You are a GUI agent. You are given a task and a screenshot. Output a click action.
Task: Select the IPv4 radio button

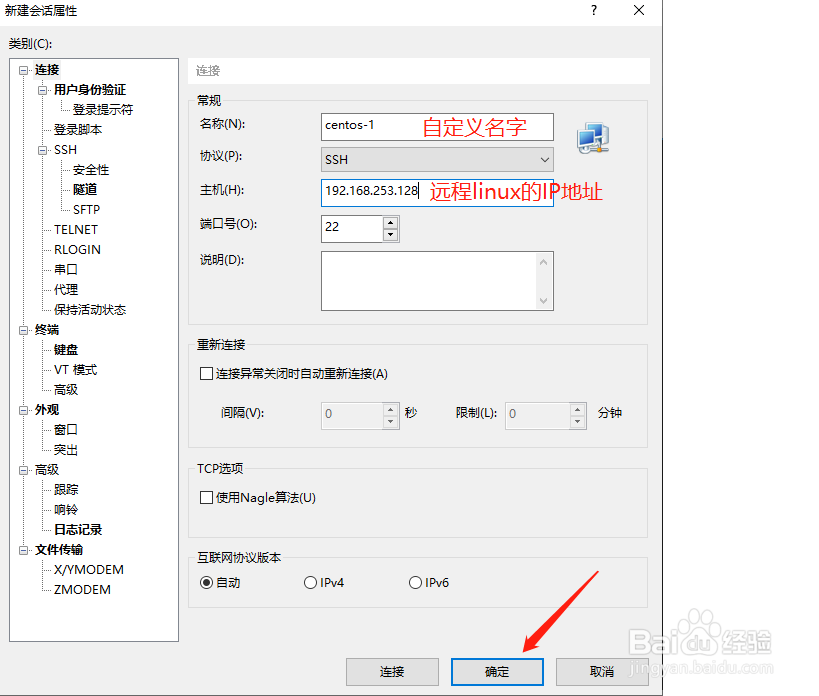[x=310, y=583]
